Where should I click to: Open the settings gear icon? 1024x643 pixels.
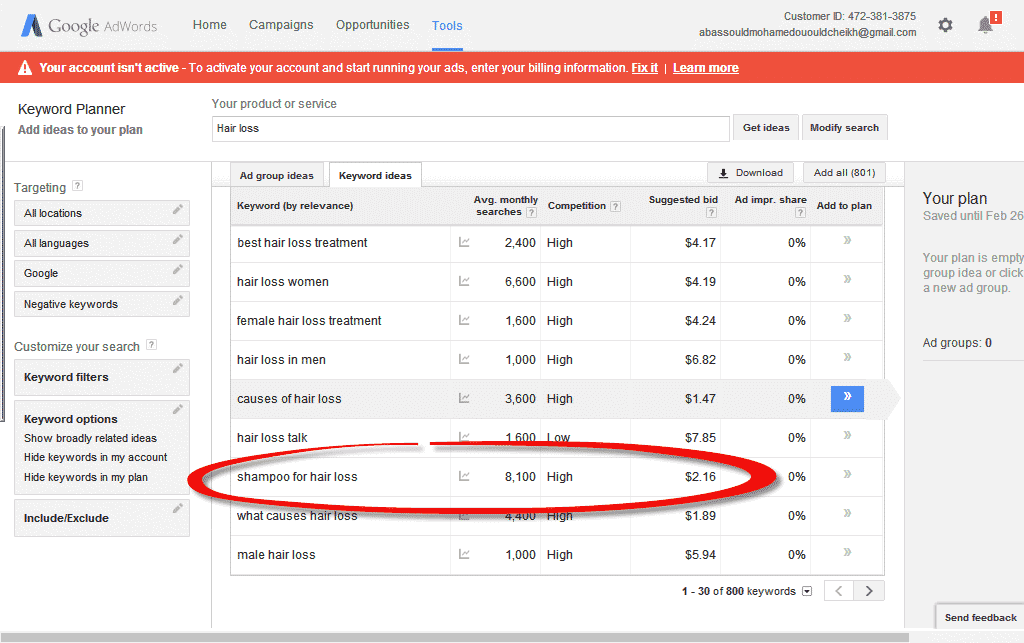[x=945, y=25]
